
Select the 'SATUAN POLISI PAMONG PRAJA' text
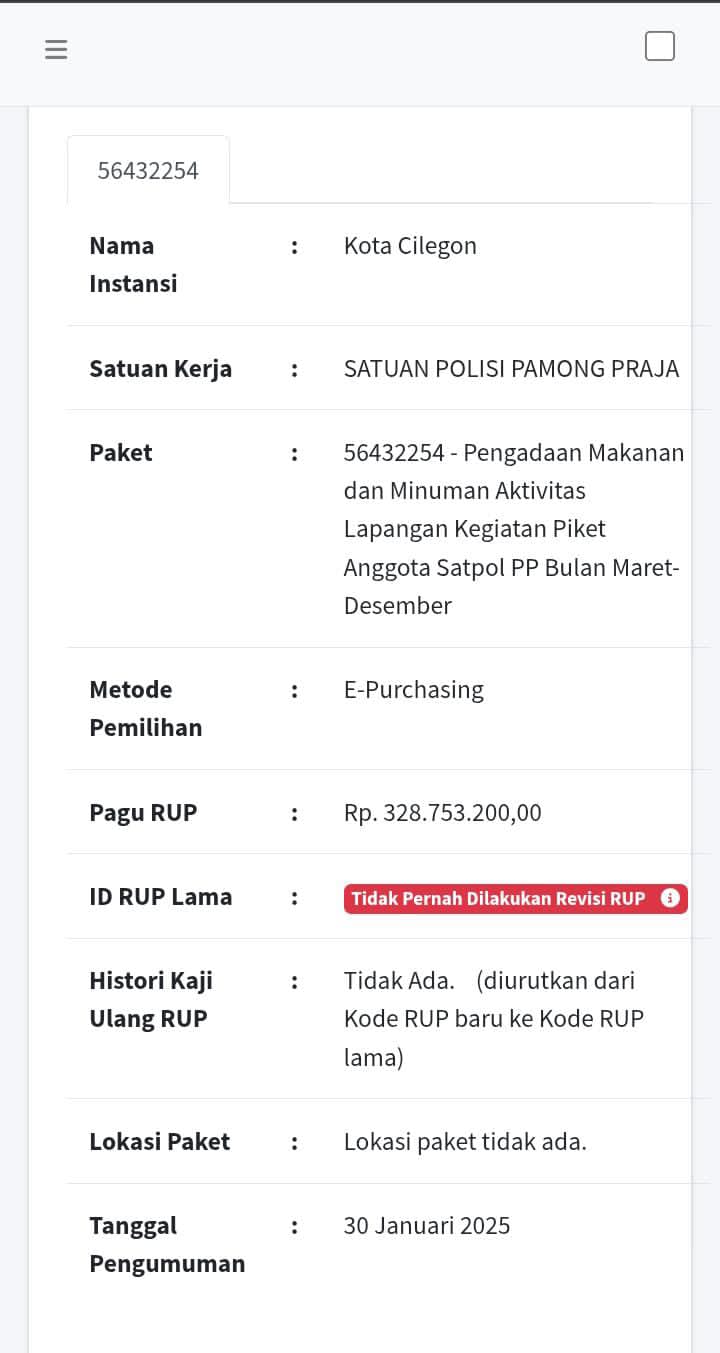pos(511,369)
